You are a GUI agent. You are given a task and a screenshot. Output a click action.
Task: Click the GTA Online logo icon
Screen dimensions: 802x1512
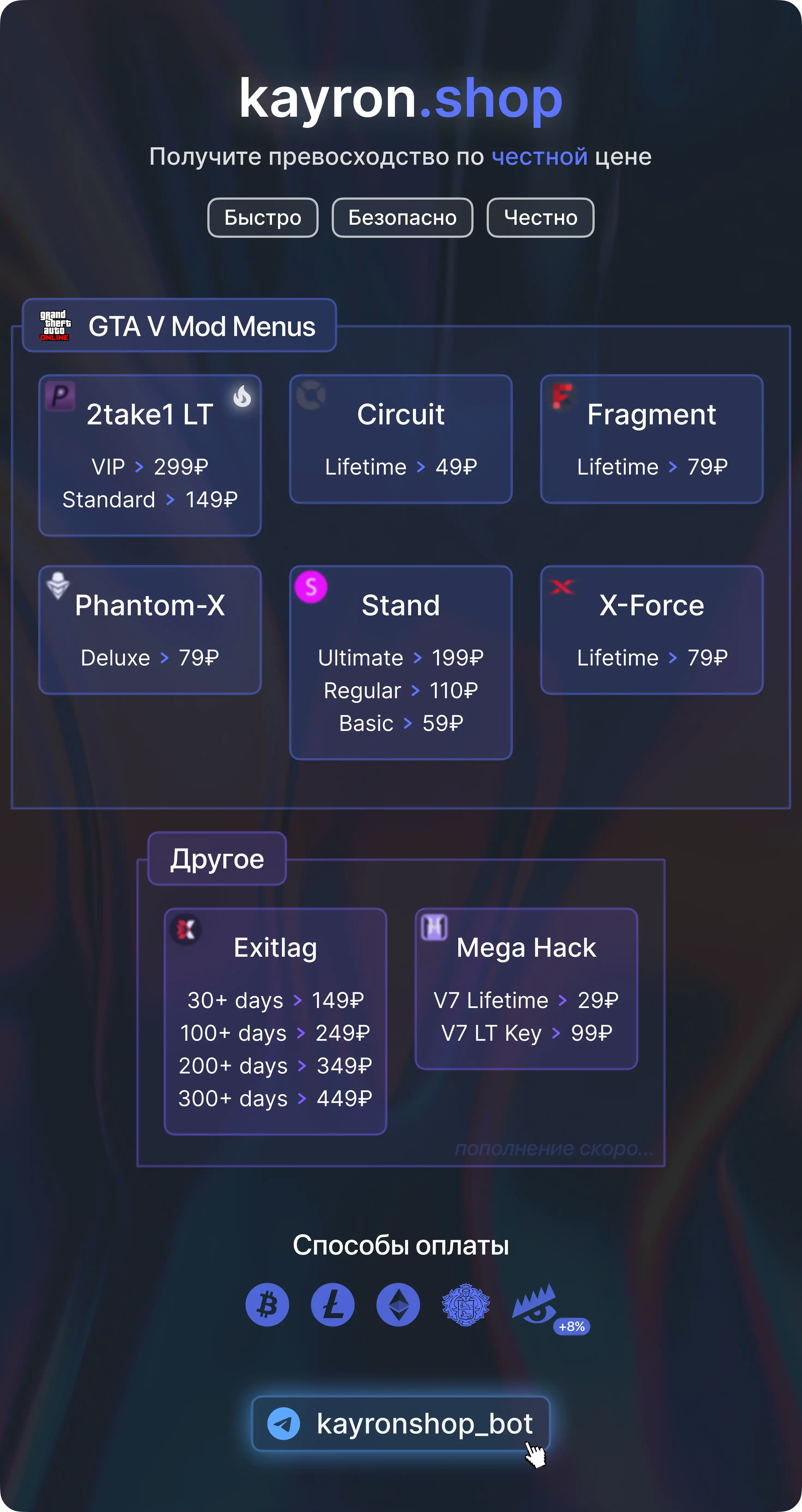[55, 325]
